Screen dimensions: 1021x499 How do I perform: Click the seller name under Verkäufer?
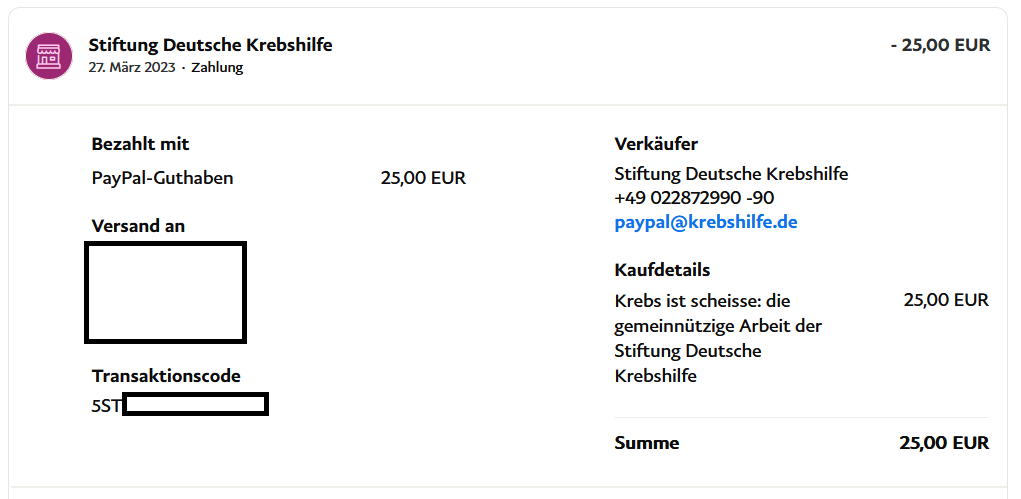click(731, 174)
